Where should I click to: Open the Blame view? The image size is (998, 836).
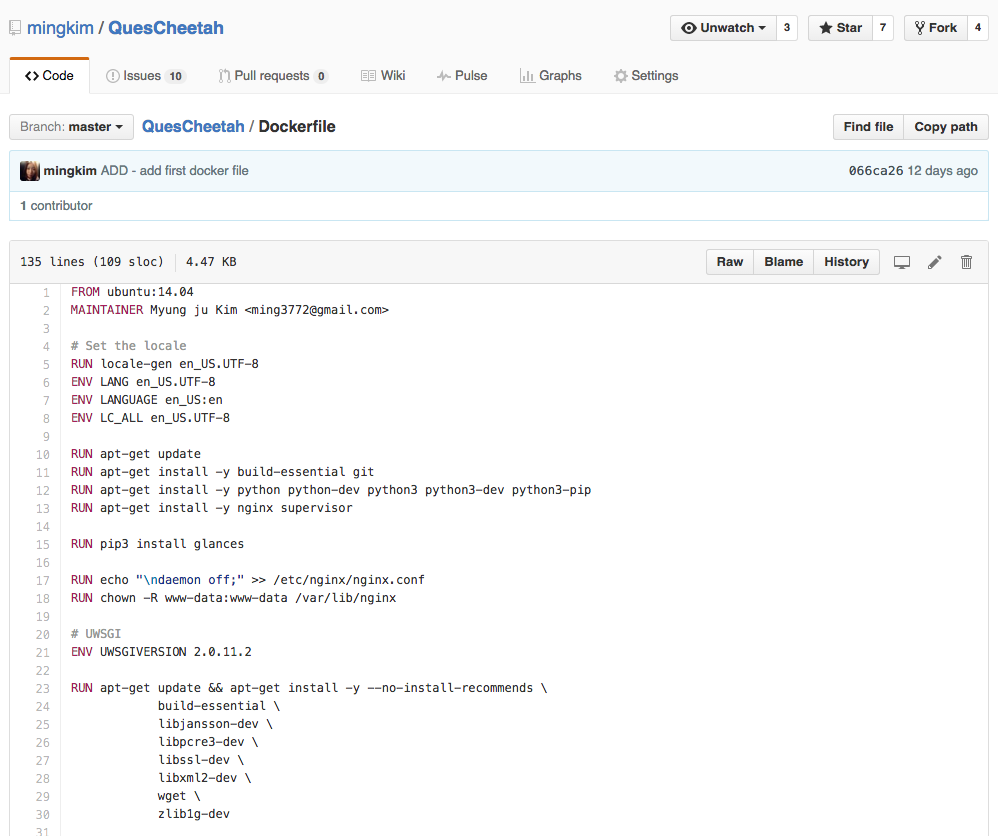[x=784, y=262]
